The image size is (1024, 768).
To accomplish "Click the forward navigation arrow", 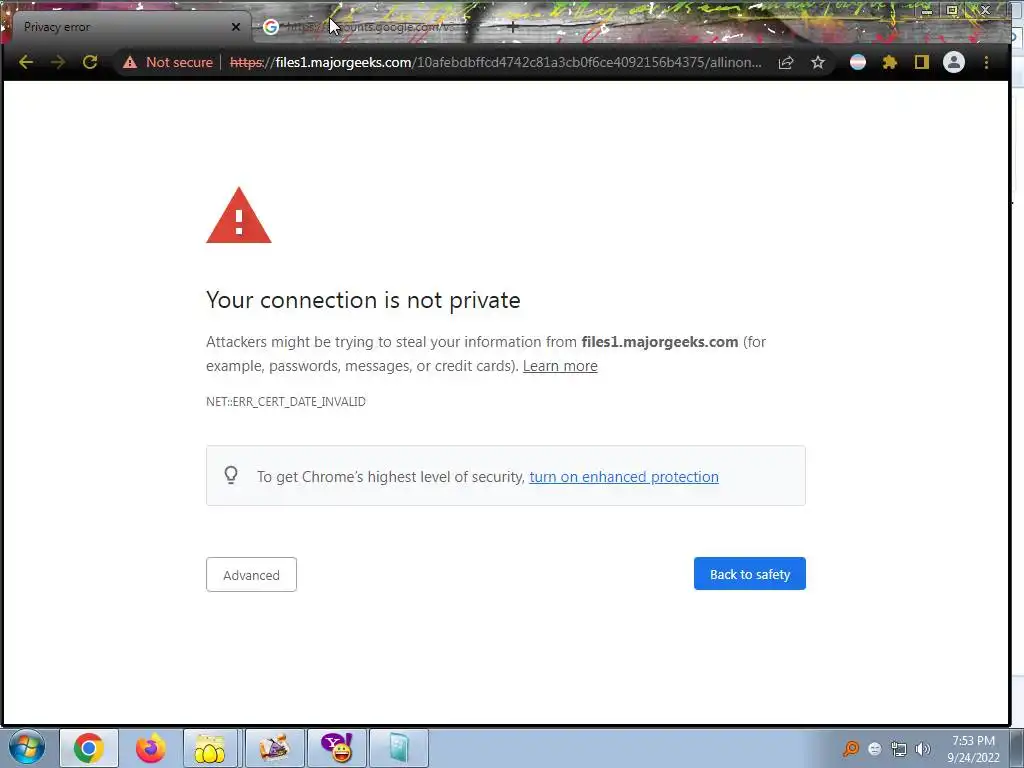I will click(x=57, y=62).
